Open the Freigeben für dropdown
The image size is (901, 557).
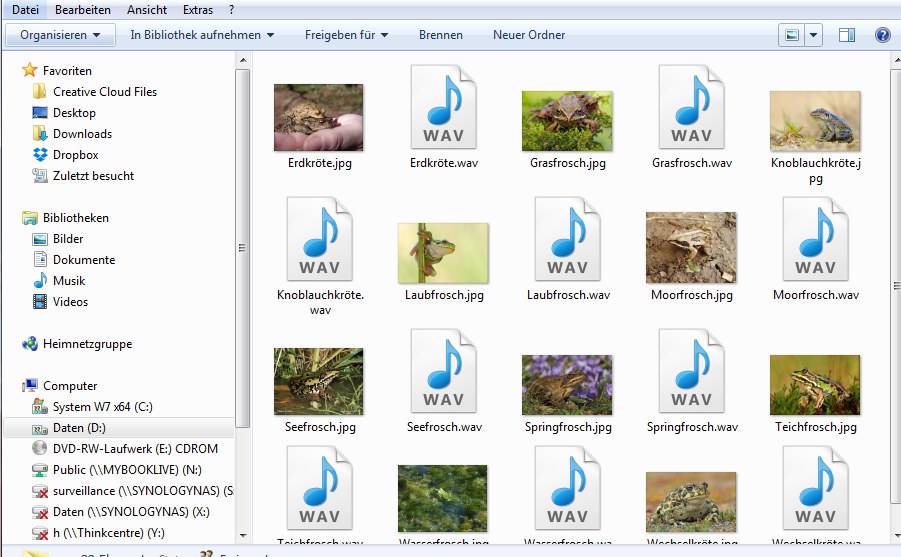click(346, 35)
